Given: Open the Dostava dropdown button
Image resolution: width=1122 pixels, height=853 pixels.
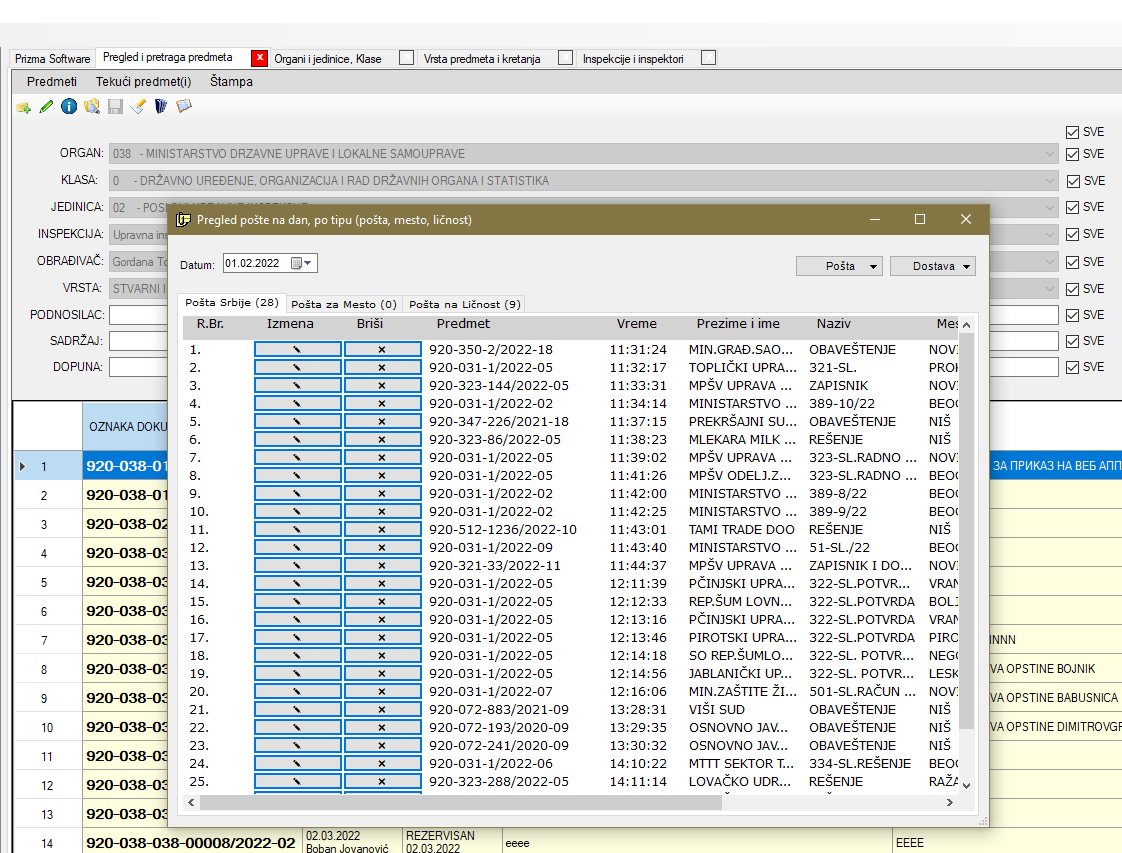Looking at the screenshot, I should tap(932, 266).
